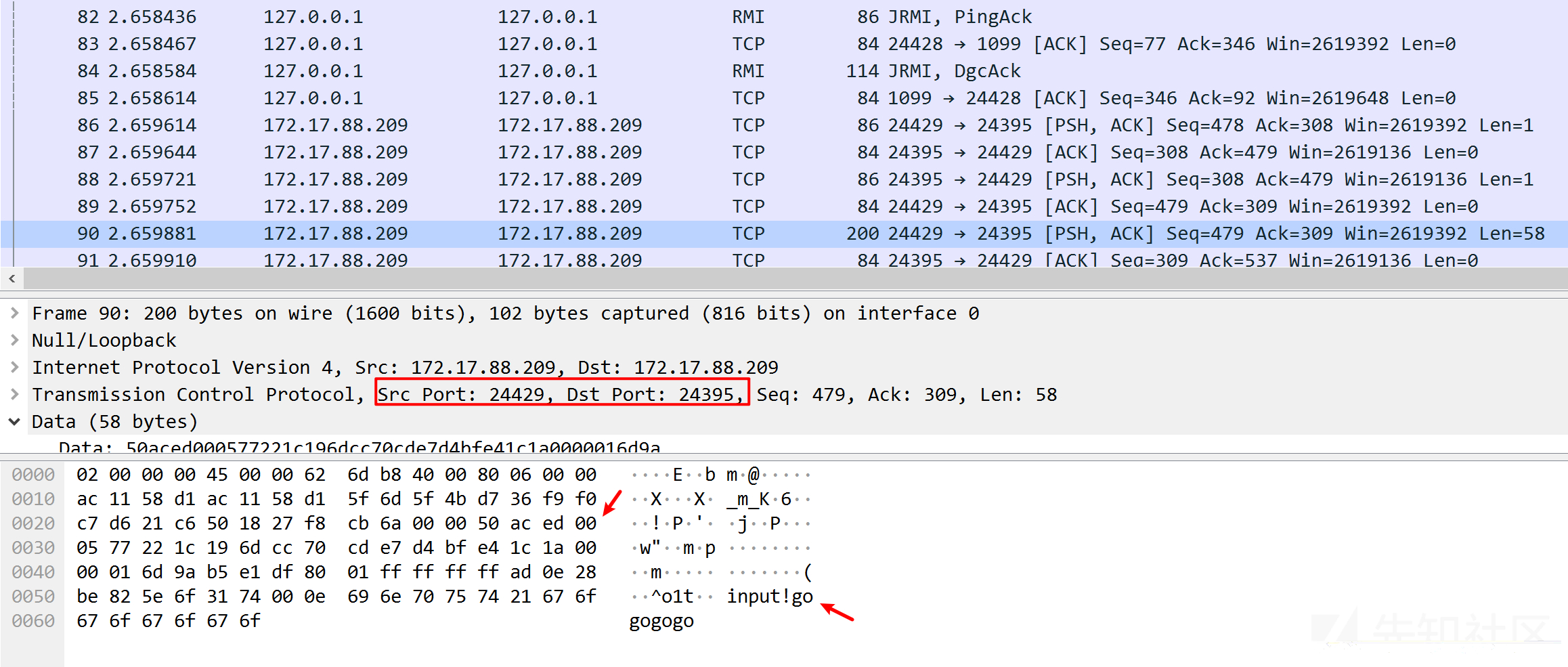This screenshot has width=1568, height=667.
Task: Collapse the Data (58 bytes) section
Action: (x=14, y=421)
